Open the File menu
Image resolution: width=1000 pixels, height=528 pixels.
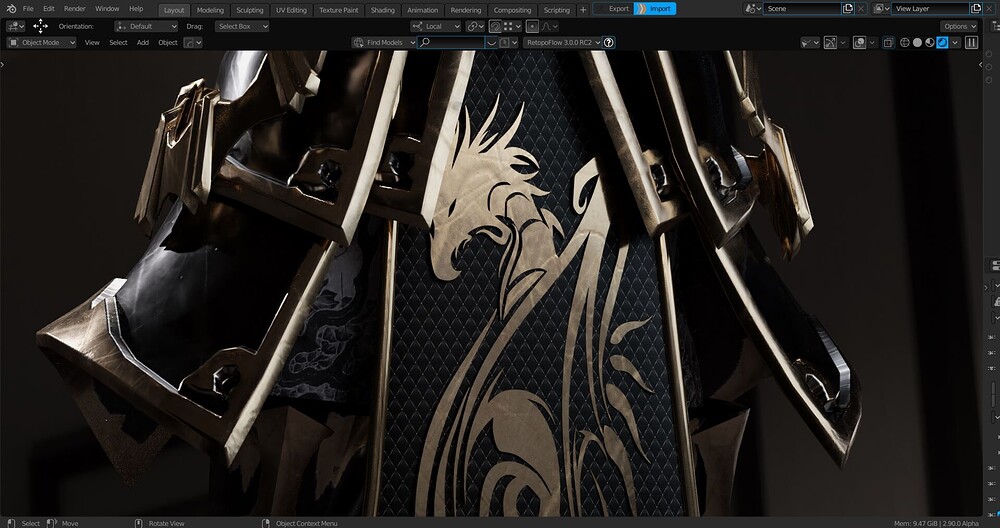coord(28,9)
